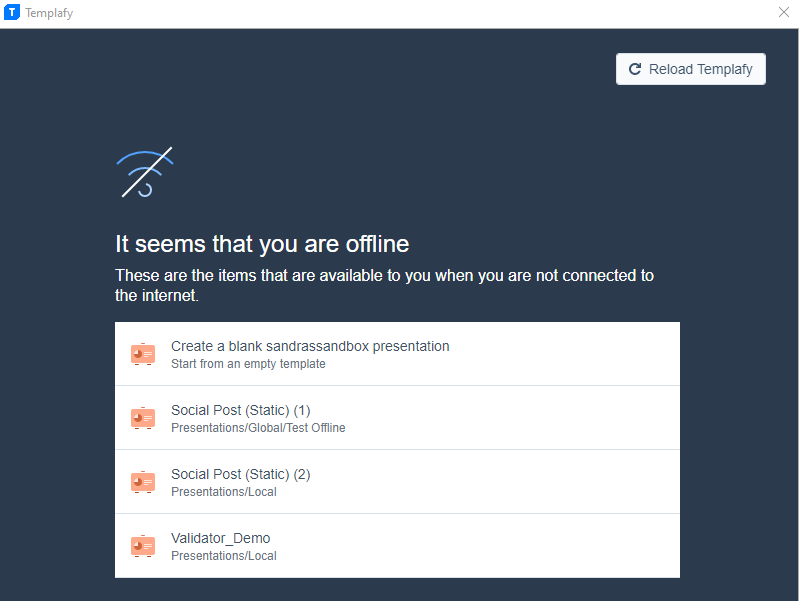Click the Templafy title text in title bar
The width and height of the screenshot is (799, 601).
[x=49, y=13]
